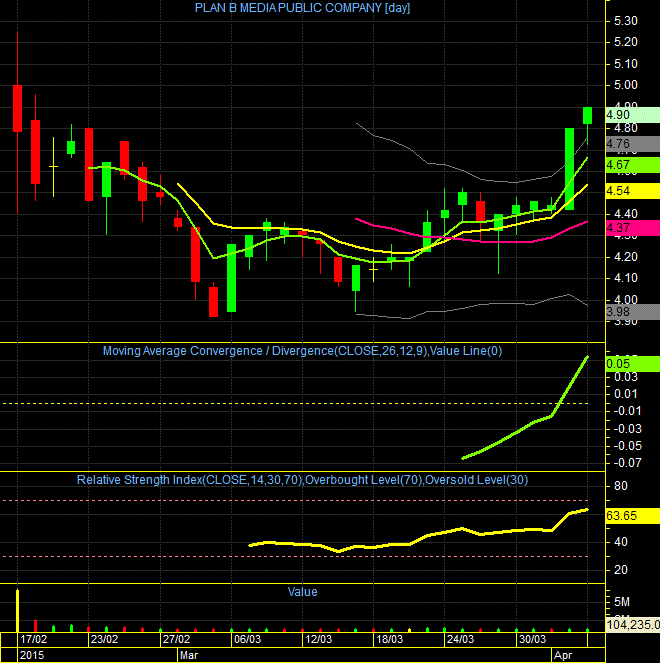Click the latest green candlestick near 4.90
The height and width of the screenshot is (663, 660).
tap(587, 115)
